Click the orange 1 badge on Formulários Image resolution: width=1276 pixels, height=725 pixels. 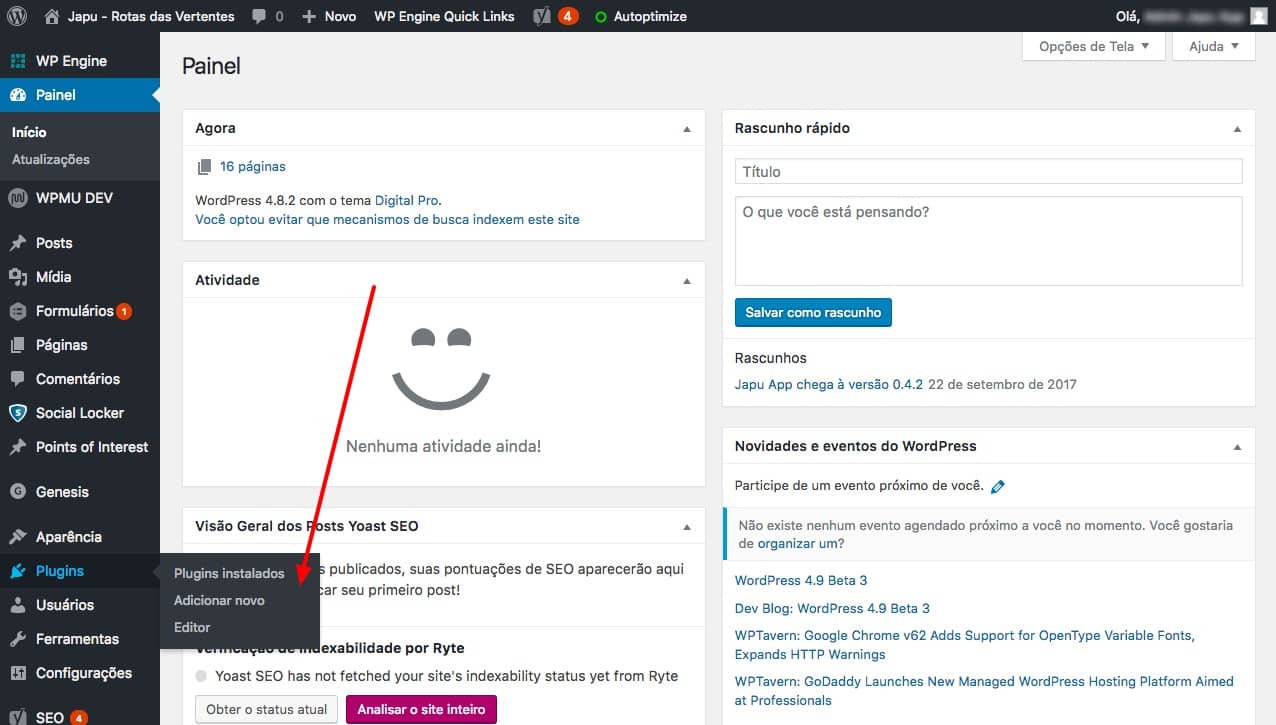[x=124, y=311]
